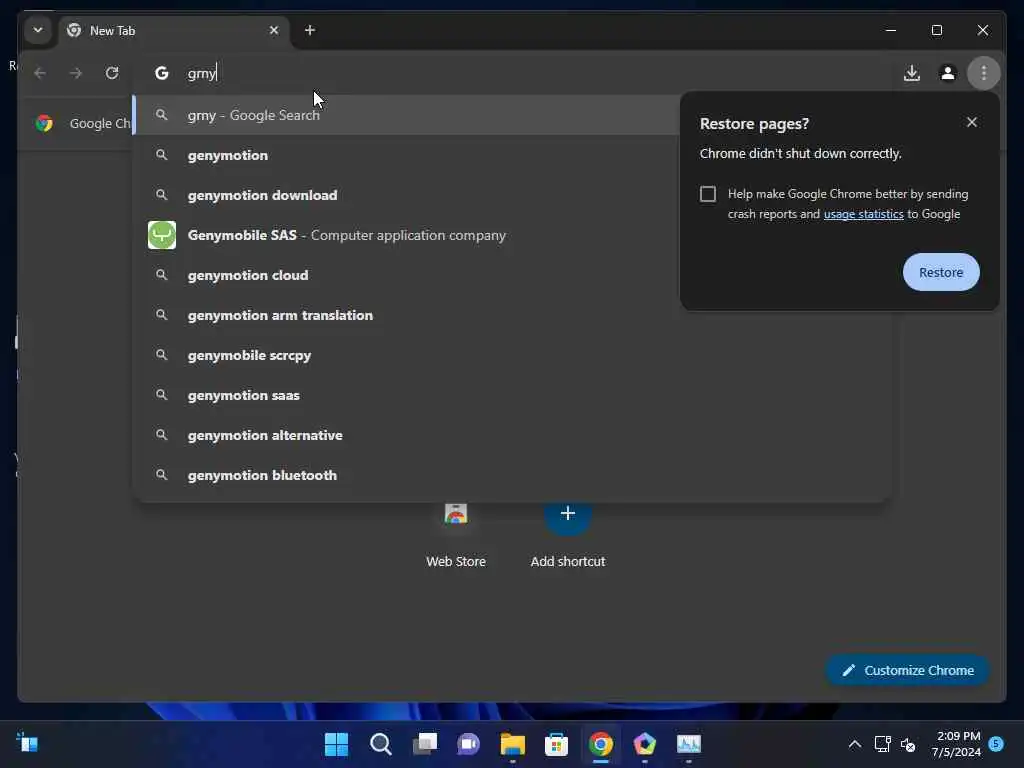Open File Explorer from the taskbar

coord(513,744)
